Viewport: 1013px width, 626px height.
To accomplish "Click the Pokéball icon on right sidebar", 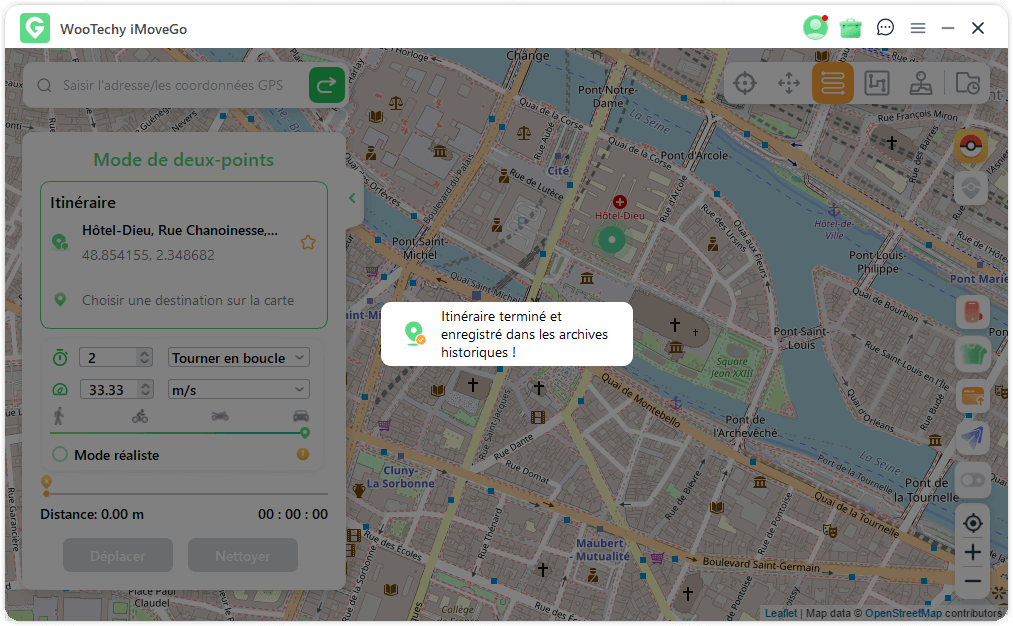I will [971, 147].
